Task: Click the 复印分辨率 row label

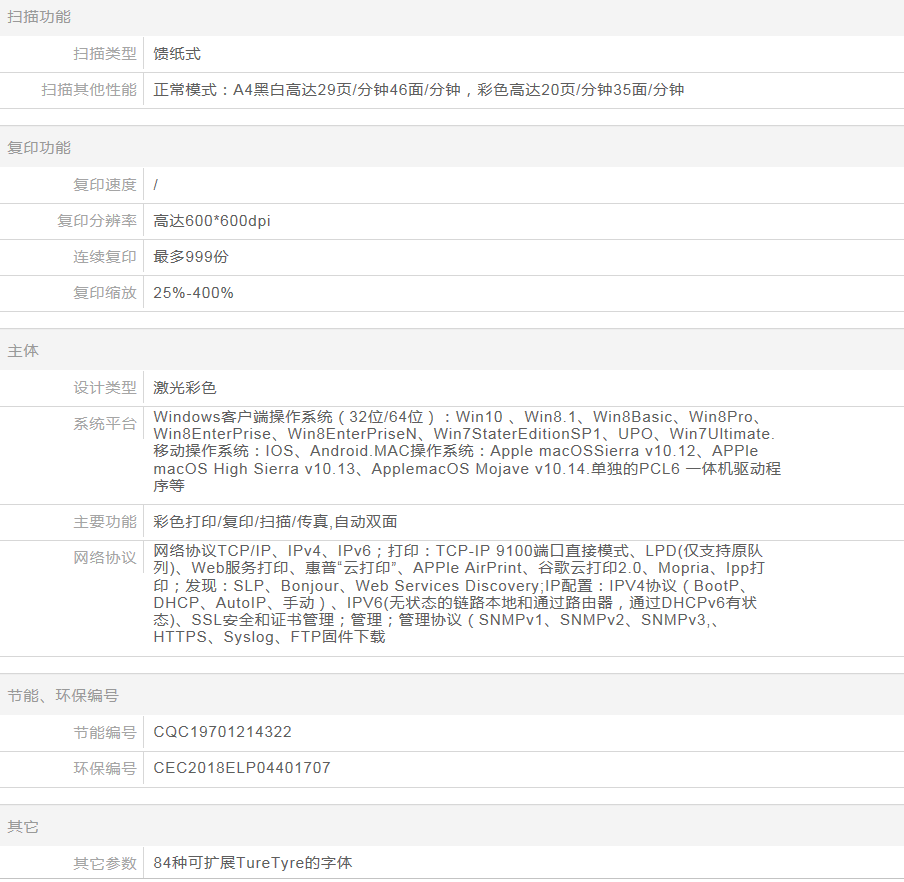Action: pyautogui.click(x=96, y=221)
